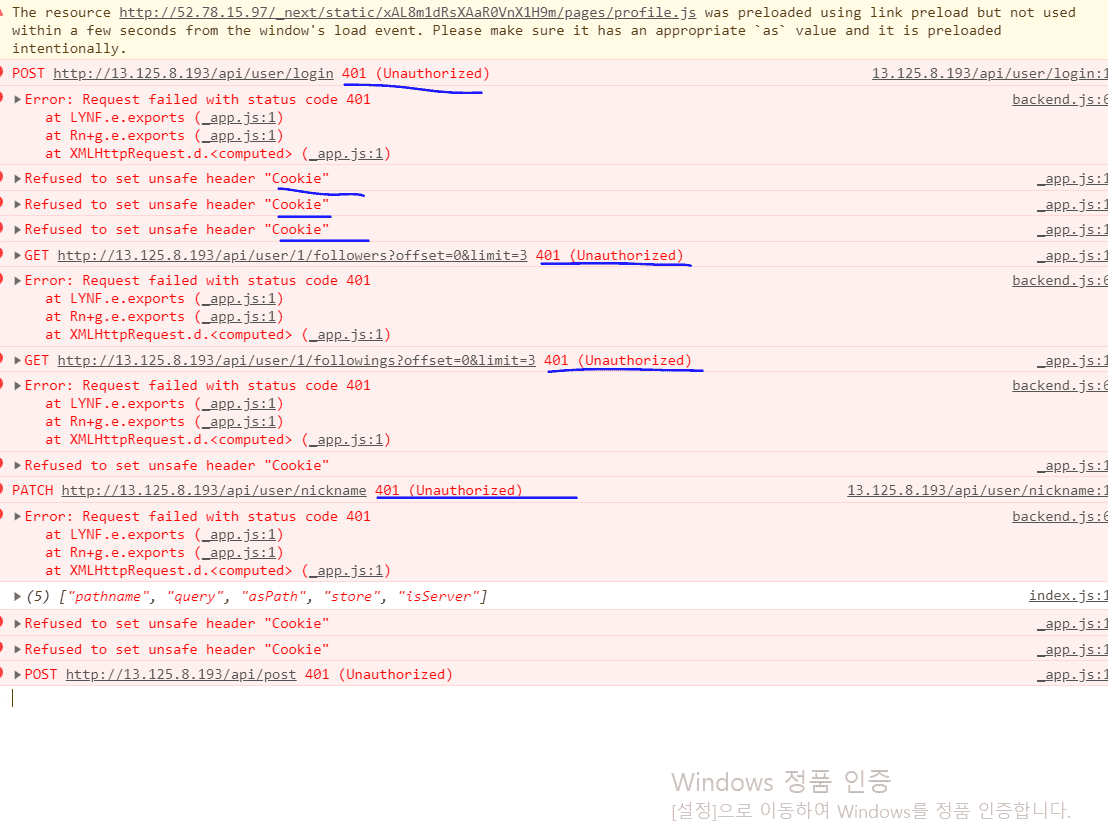Open the index.js:1 source link
Viewport: 1108px width, 837px height.
(x=1068, y=596)
